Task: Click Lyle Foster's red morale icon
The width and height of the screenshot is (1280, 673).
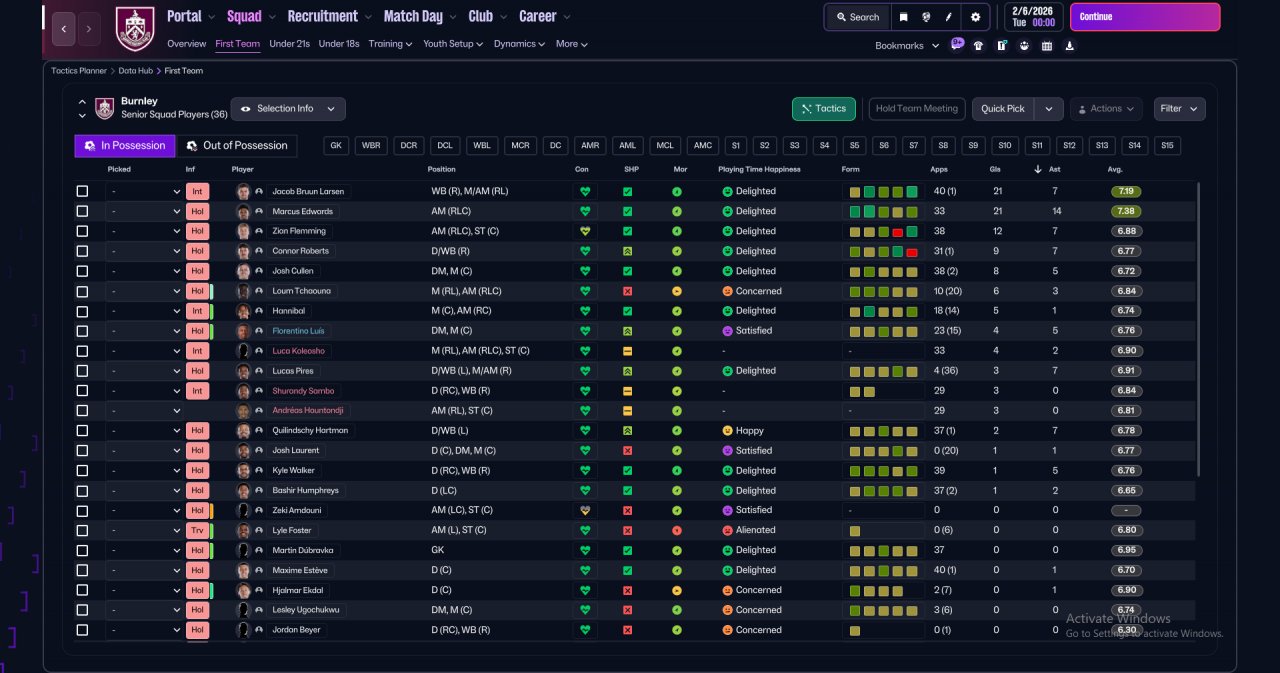Action: [x=677, y=530]
